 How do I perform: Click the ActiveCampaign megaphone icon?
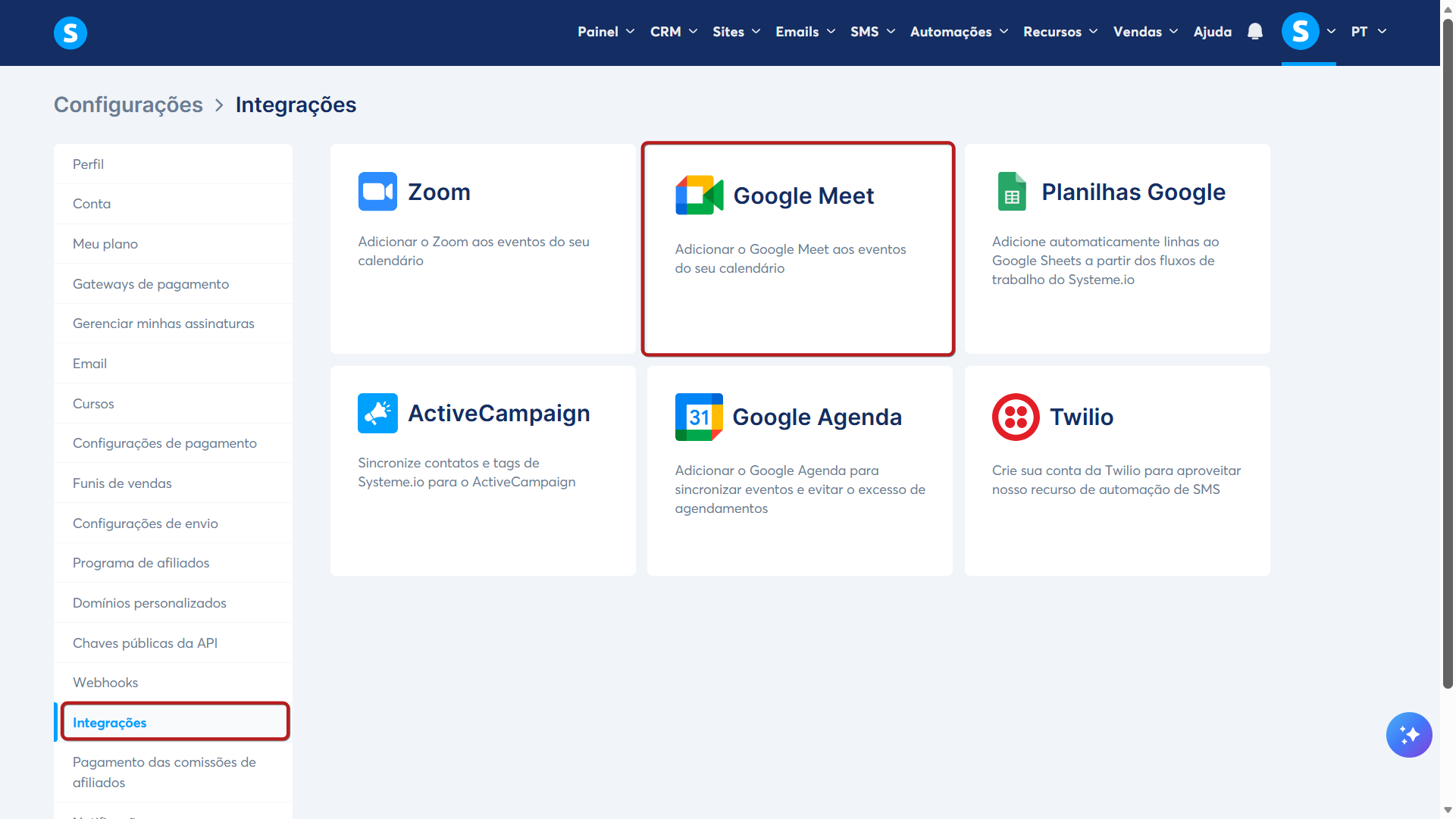377,414
